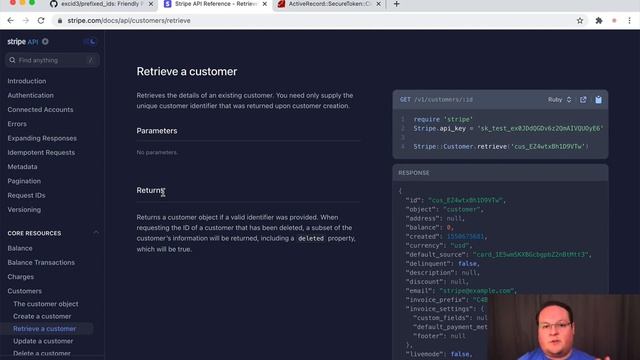
Task: Open The customer object page
Action: [x=45, y=304]
